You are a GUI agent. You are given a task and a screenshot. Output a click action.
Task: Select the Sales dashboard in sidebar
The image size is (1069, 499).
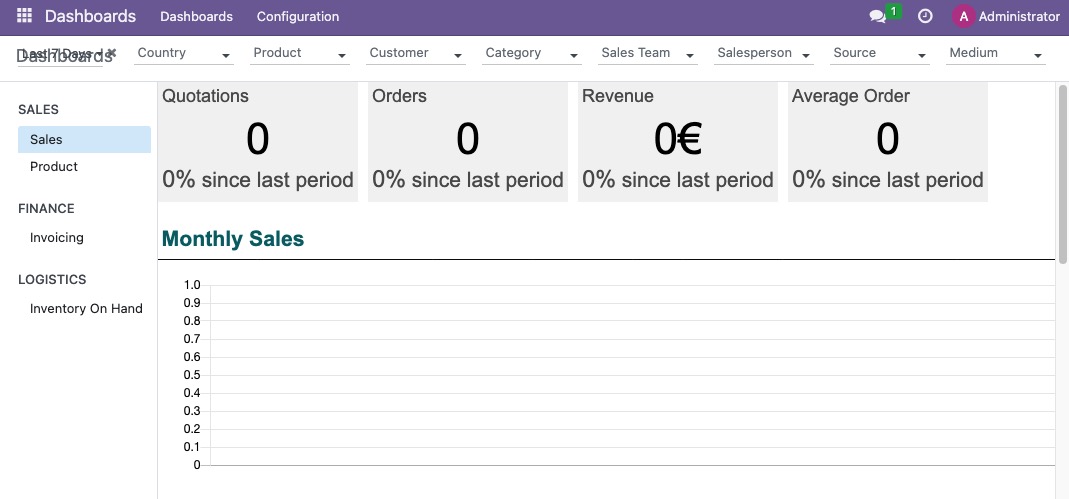pyautogui.click(x=85, y=139)
